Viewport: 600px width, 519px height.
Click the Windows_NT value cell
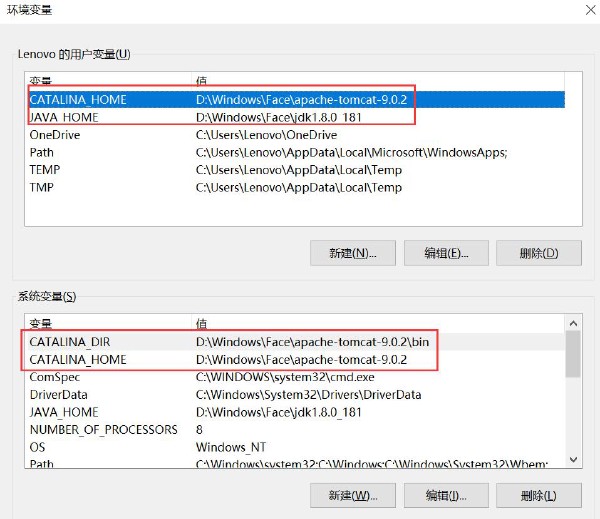(x=231, y=447)
